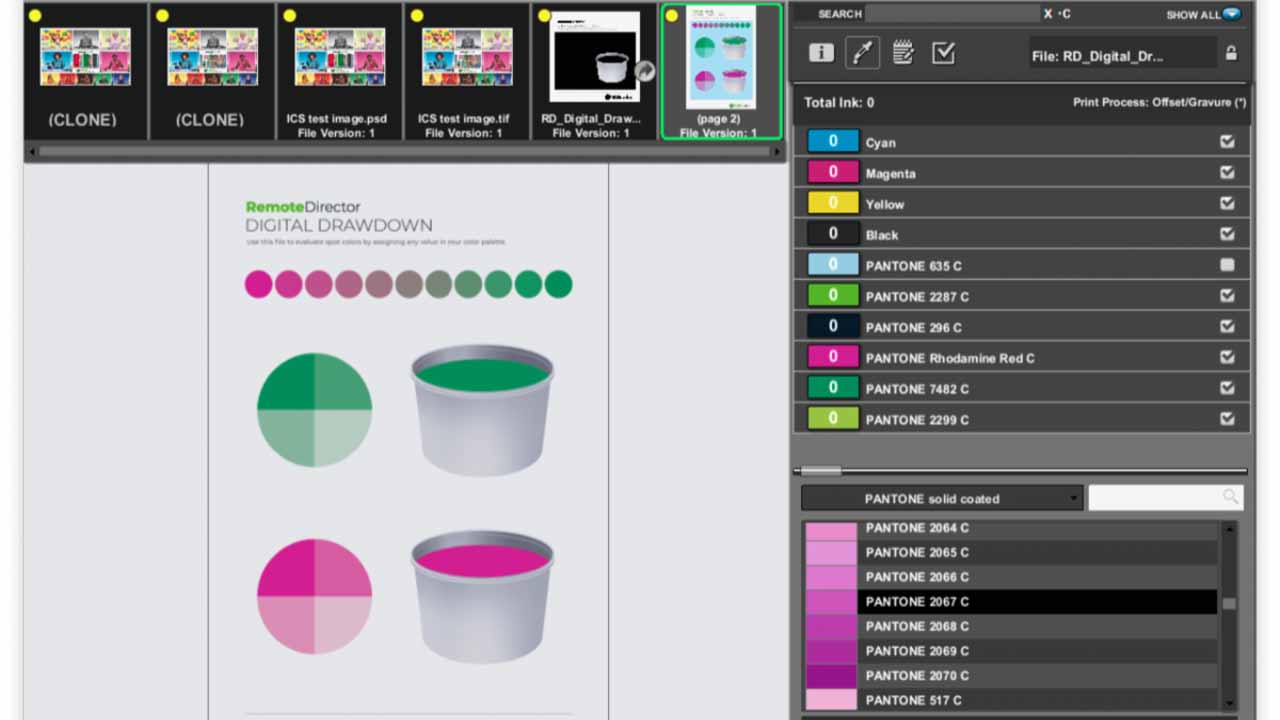Click the circular arrow icon on RD_Digital_Draw thumbnail
The image size is (1280, 720).
[x=645, y=71]
